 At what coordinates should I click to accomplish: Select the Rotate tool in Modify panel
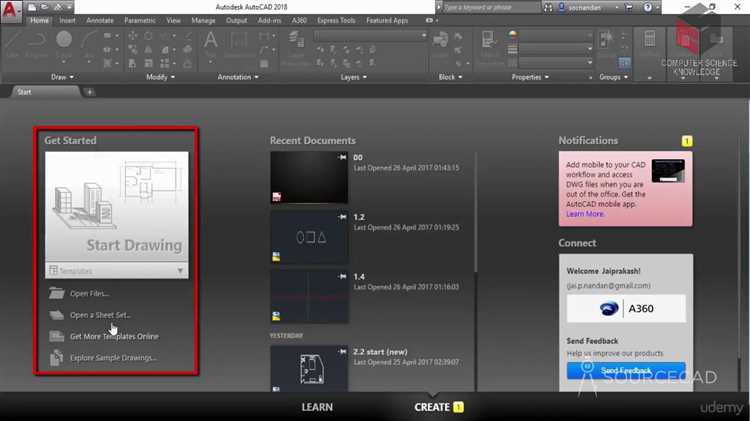pyautogui.click(x=148, y=36)
